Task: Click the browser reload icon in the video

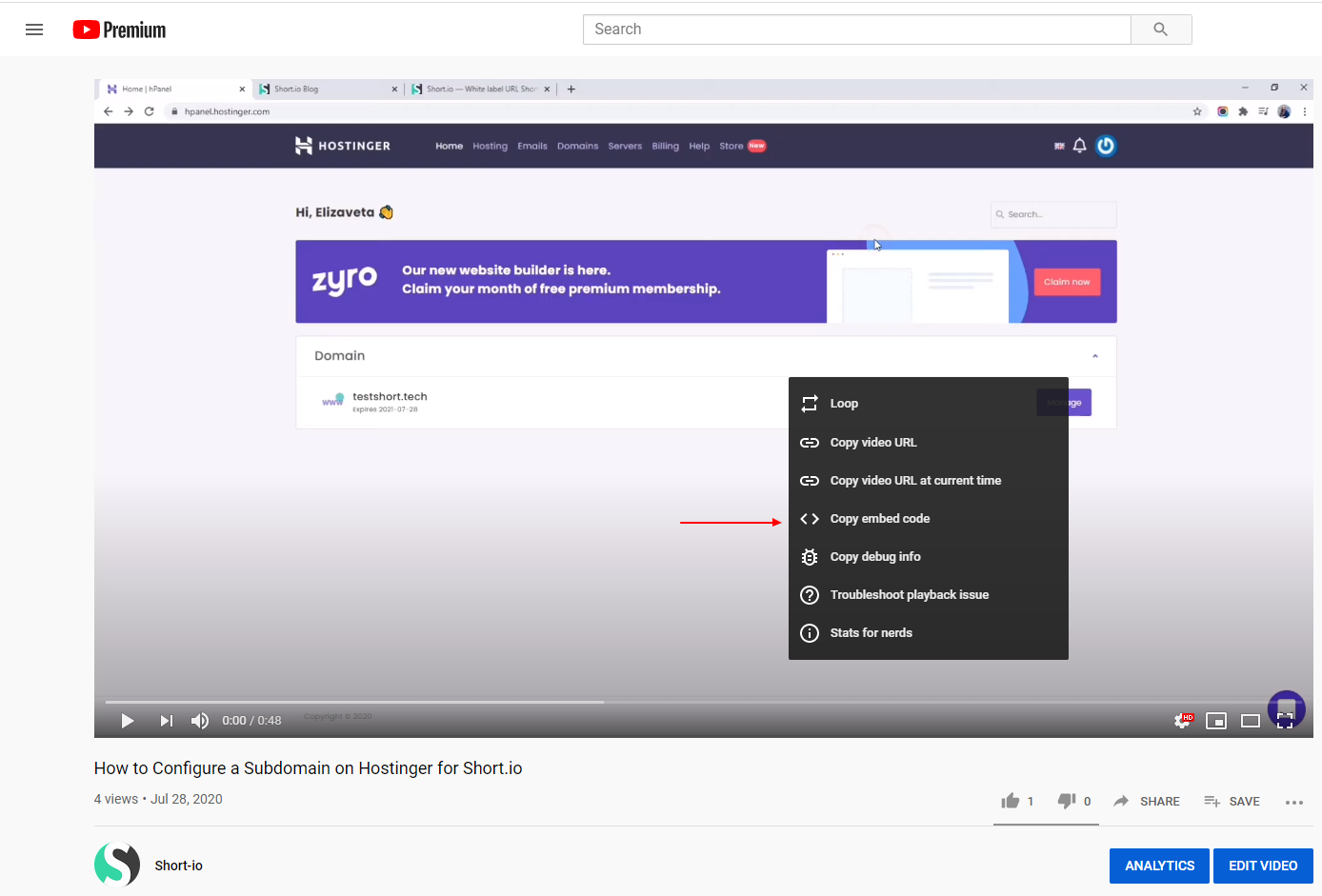Action: (150, 111)
